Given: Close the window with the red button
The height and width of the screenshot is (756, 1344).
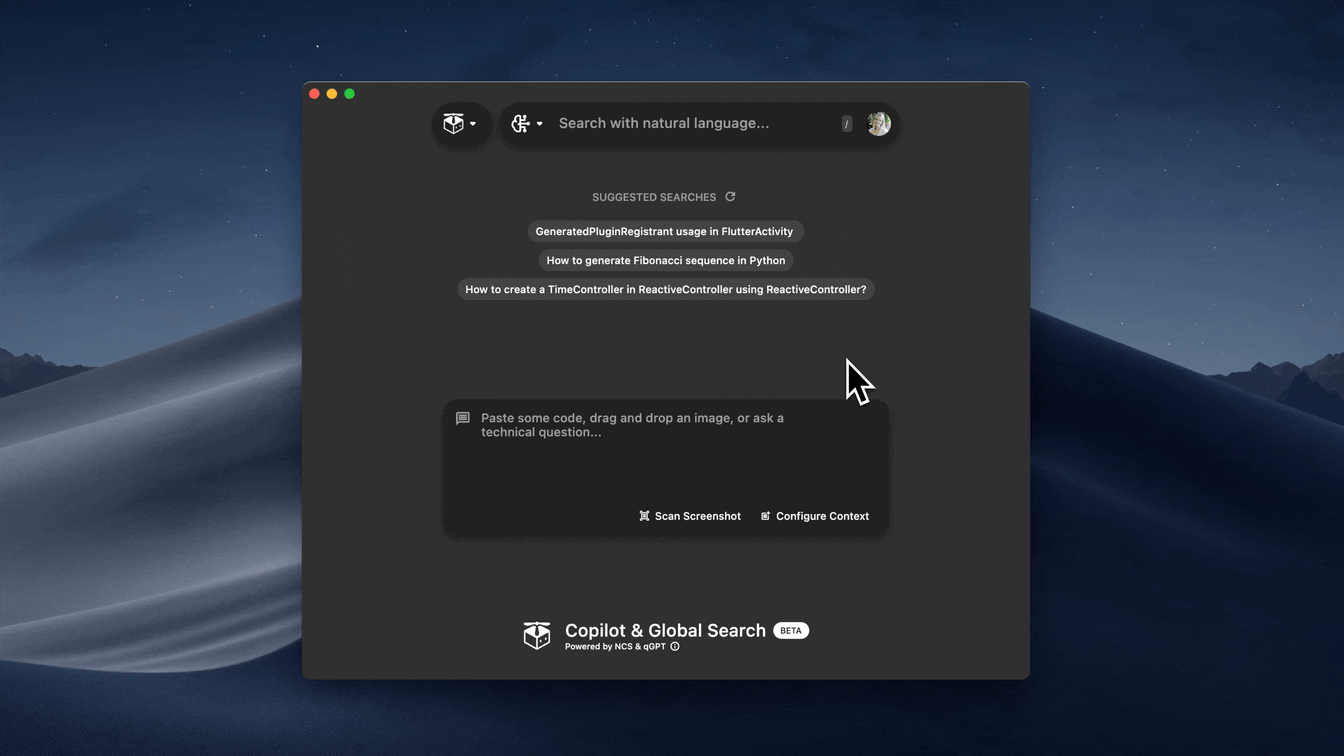Looking at the screenshot, I should 314,94.
